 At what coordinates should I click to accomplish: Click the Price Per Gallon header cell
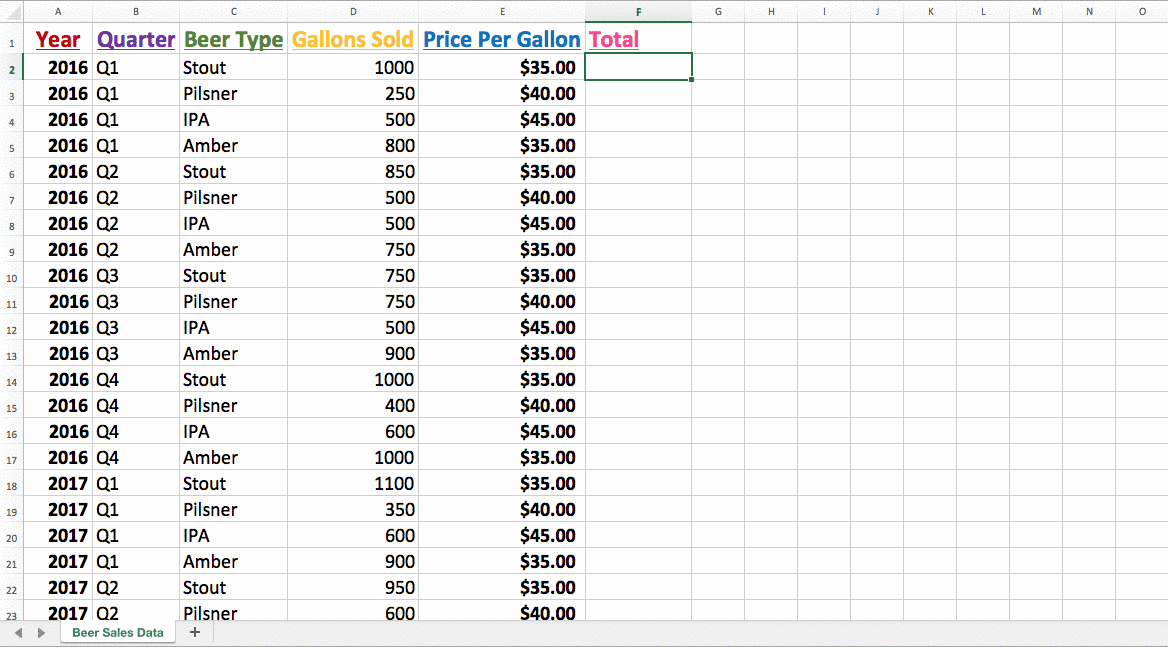(x=502, y=40)
